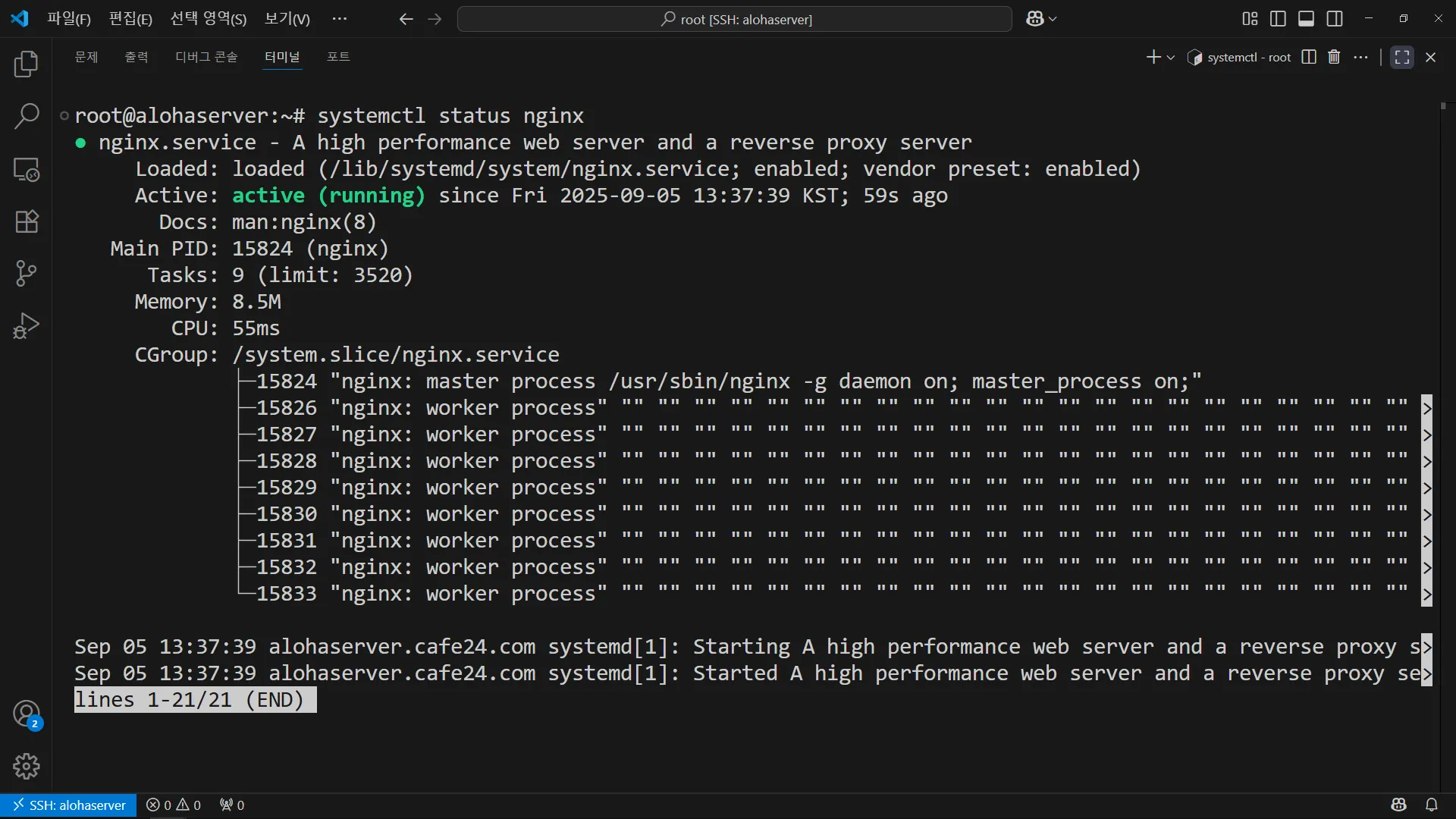Image resolution: width=1456 pixels, height=819 pixels.
Task: Click SSH: alohaserver remote status button
Action: pyautogui.click(x=69, y=805)
